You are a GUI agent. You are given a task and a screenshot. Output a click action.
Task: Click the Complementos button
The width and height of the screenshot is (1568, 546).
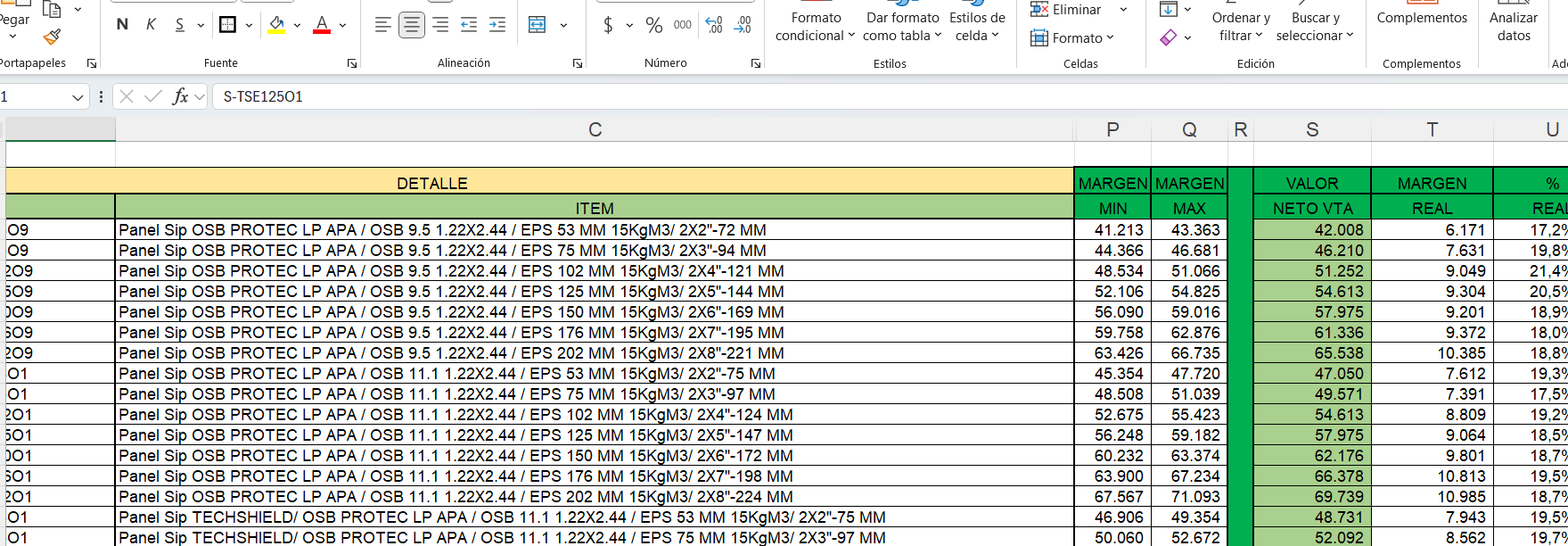pos(1422,18)
